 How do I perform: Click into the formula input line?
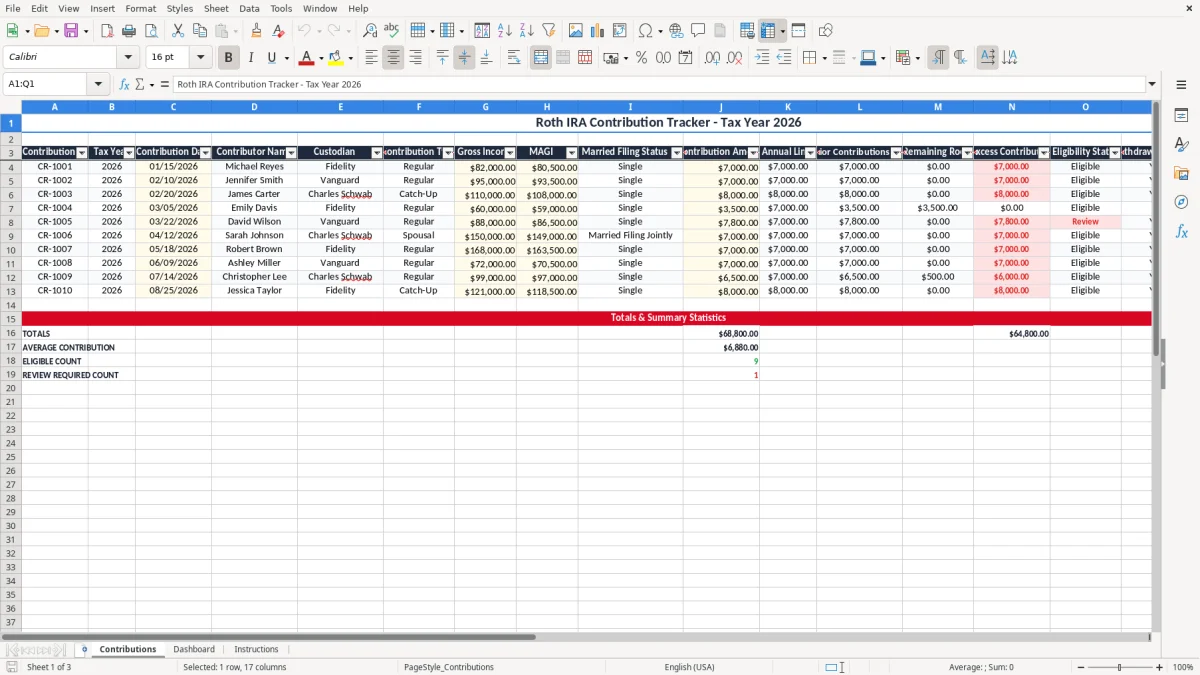point(659,84)
